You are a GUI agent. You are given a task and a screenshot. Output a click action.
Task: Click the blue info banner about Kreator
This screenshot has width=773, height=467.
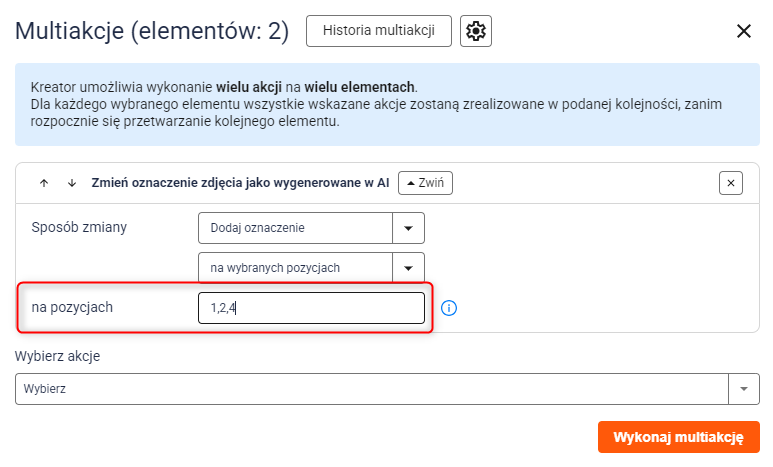387,104
